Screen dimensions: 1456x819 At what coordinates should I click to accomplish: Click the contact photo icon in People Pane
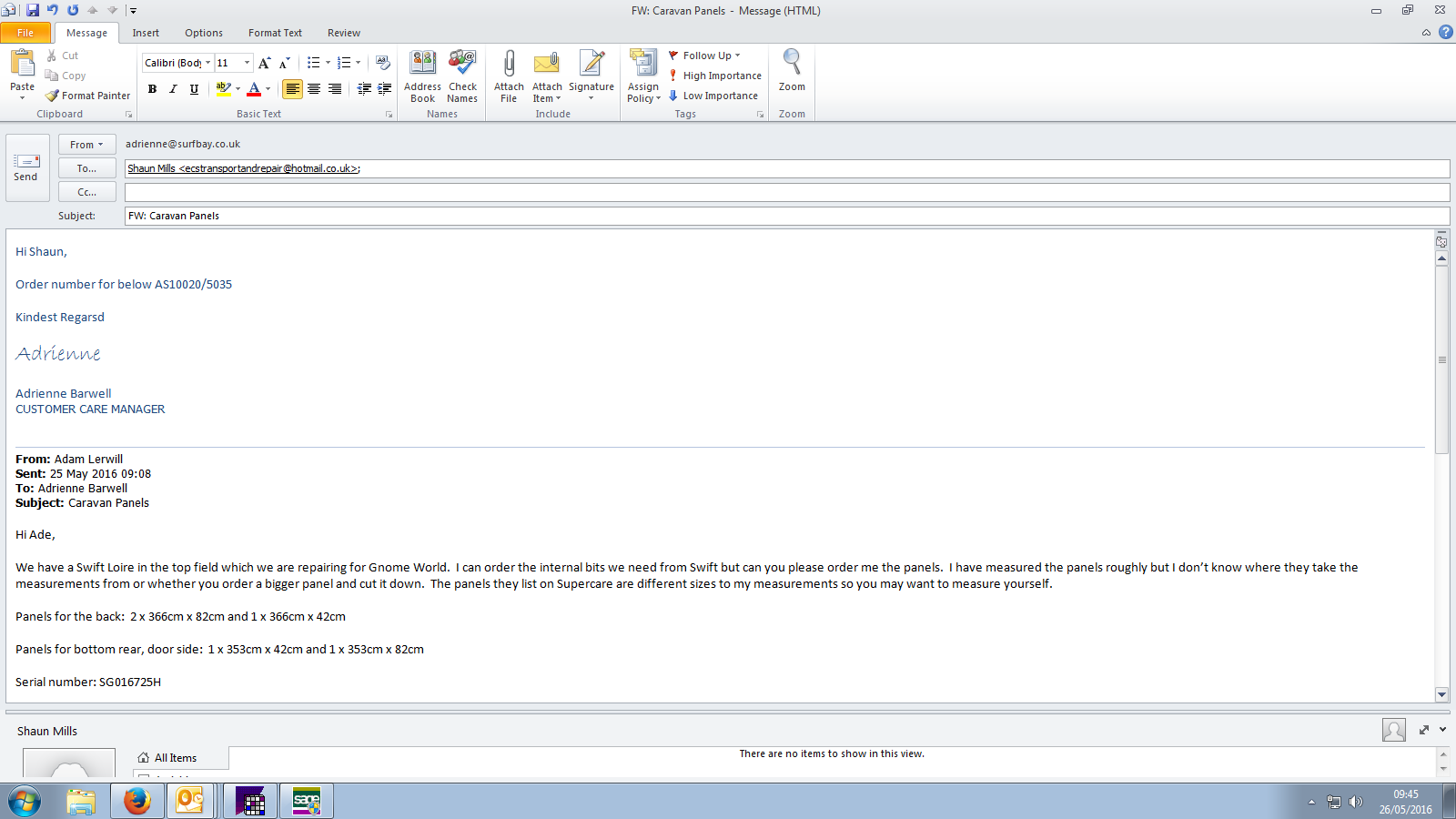[x=1393, y=730]
